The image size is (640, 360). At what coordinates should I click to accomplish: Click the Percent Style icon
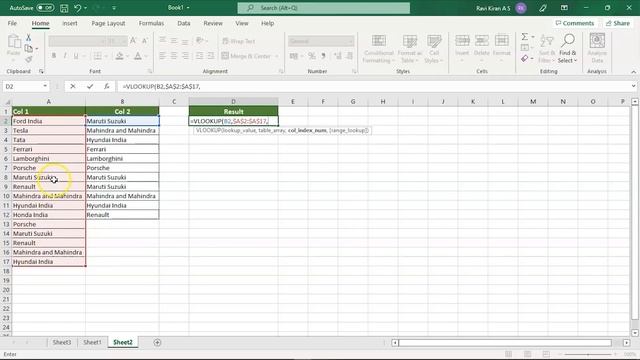point(312,56)
